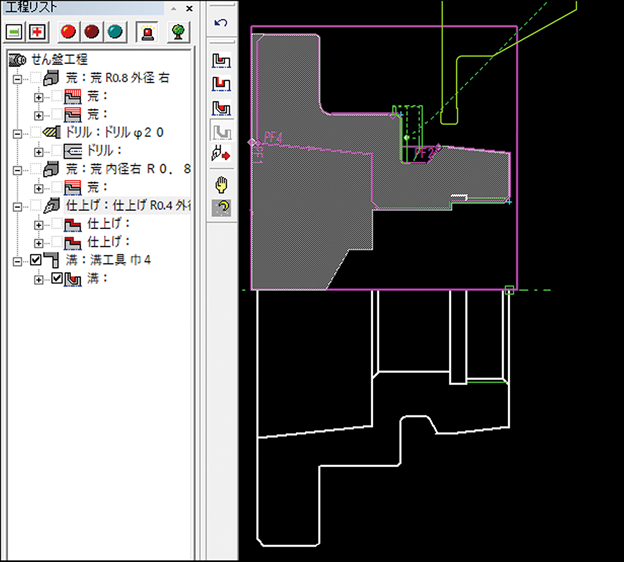
Task: Click the 工程リスト panel title bar
Action: point(80,8)
